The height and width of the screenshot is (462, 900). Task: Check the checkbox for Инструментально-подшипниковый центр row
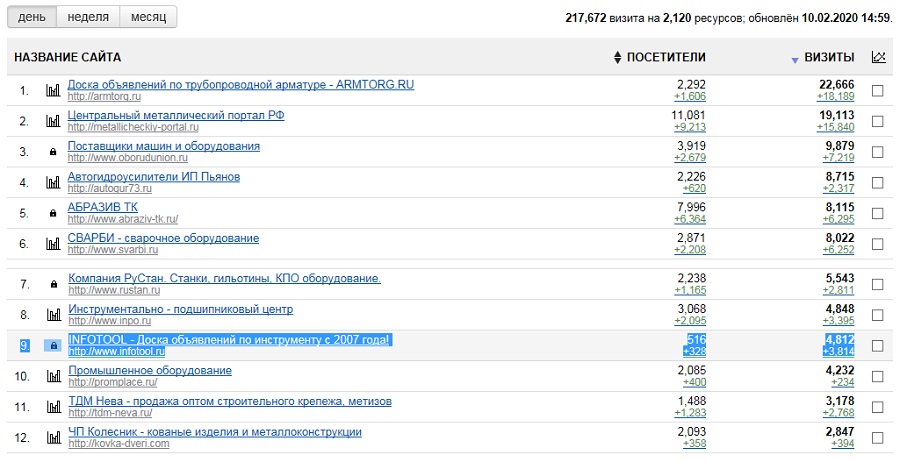point(878,315)
